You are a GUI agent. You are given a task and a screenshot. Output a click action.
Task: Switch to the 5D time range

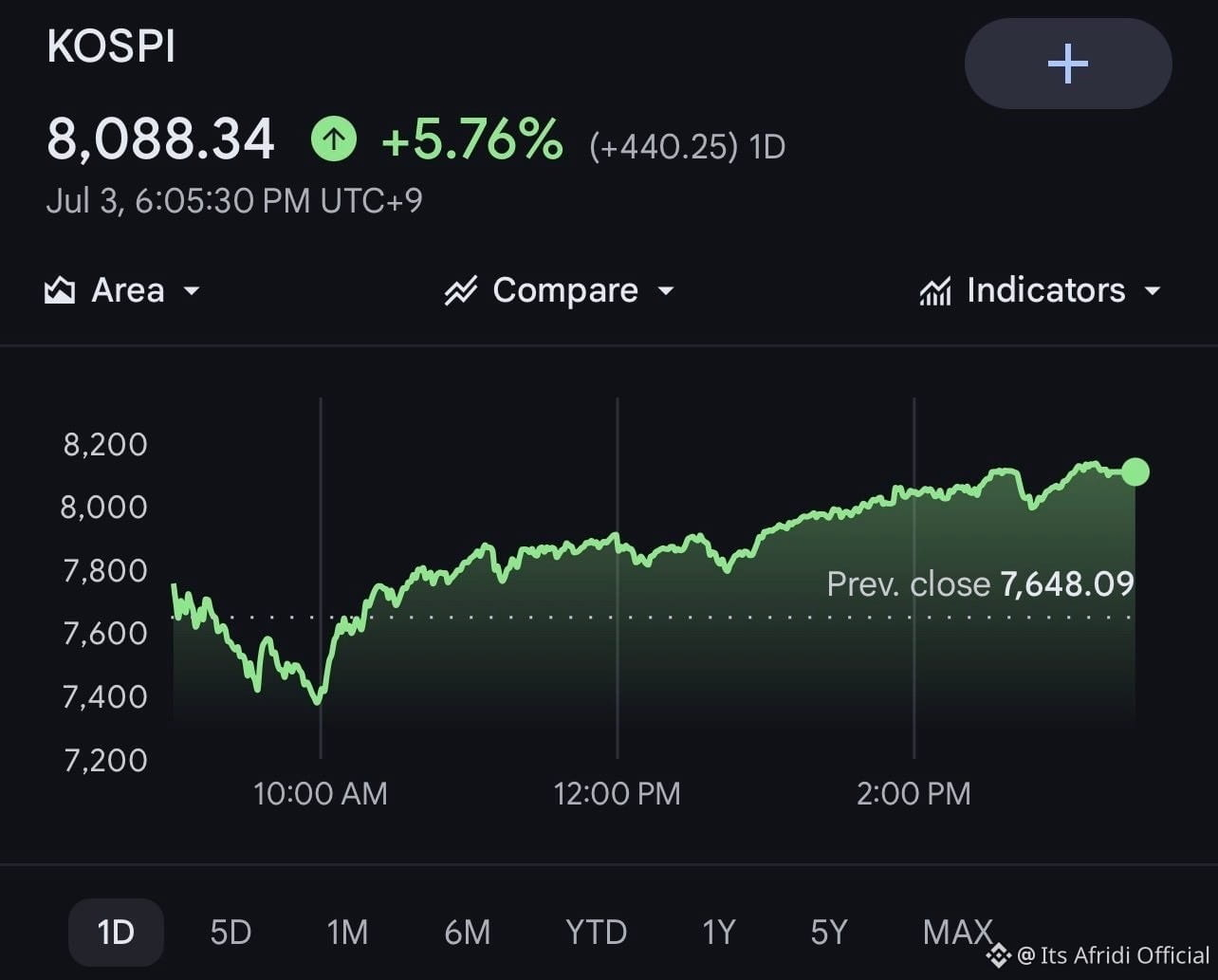pyautogui.click(x=231, y=932)
